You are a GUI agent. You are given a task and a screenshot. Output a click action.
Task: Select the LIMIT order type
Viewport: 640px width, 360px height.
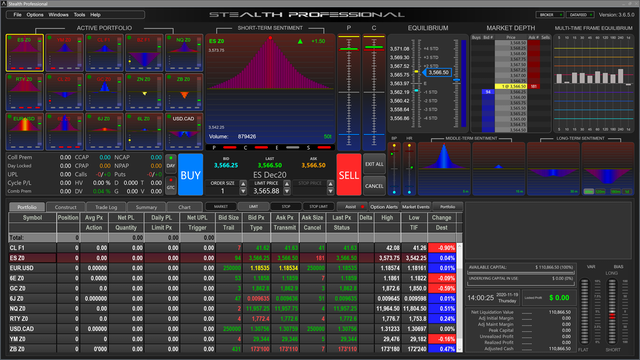click(x=253, y=207)
